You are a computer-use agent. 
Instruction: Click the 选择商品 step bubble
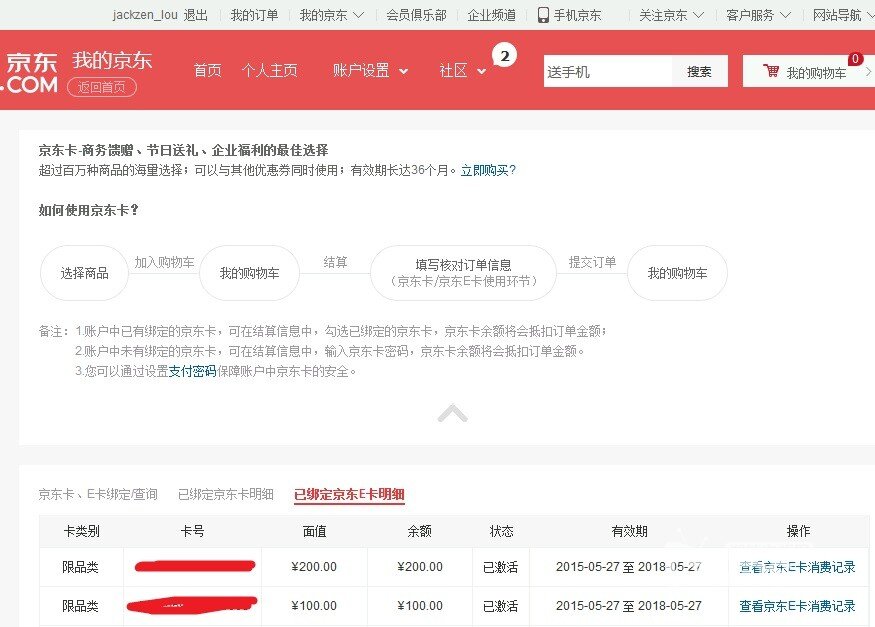[x=84, y=273]
